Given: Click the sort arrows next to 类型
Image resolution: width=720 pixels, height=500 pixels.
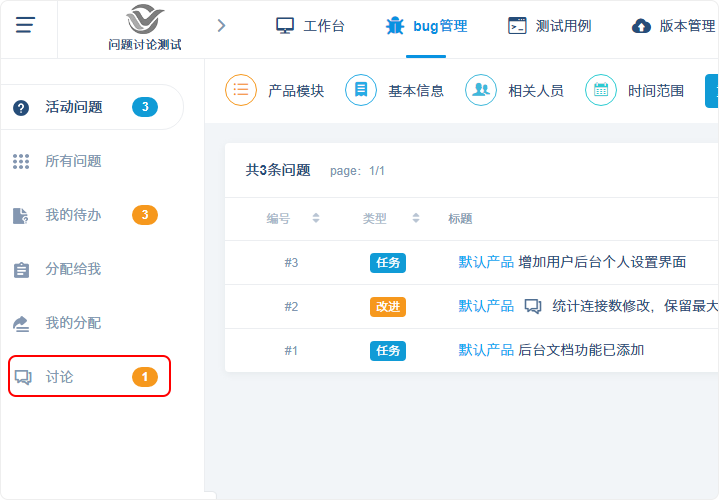Looking at the screenshot, I should click(416, 218).
